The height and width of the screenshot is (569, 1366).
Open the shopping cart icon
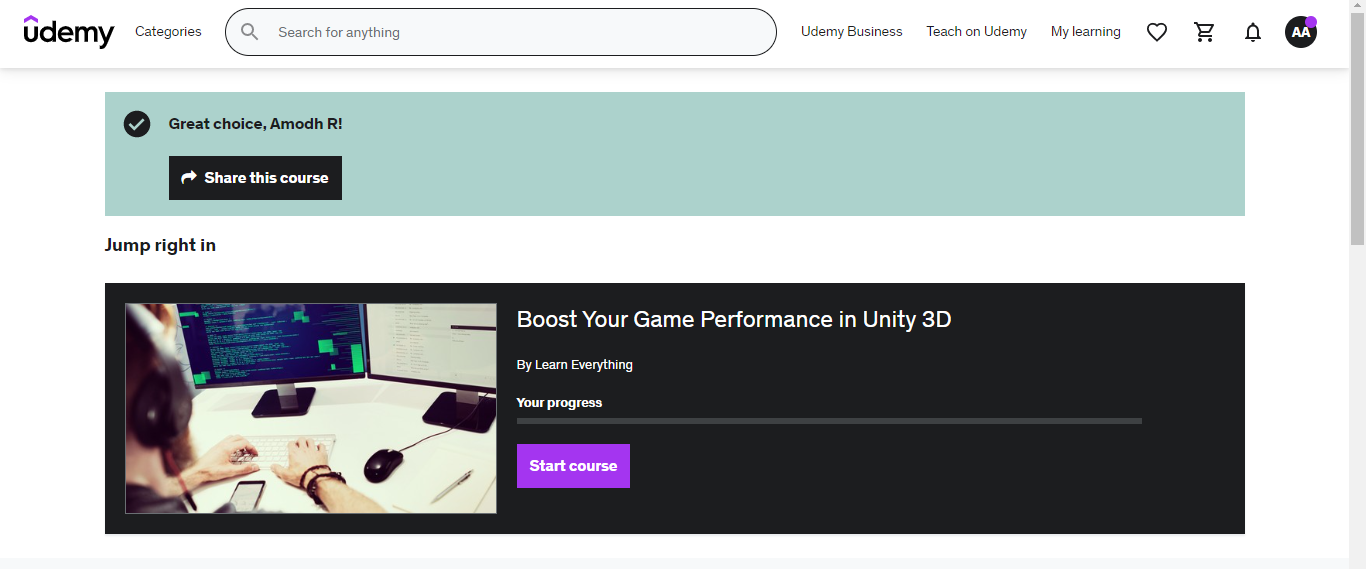[1205, 32]
